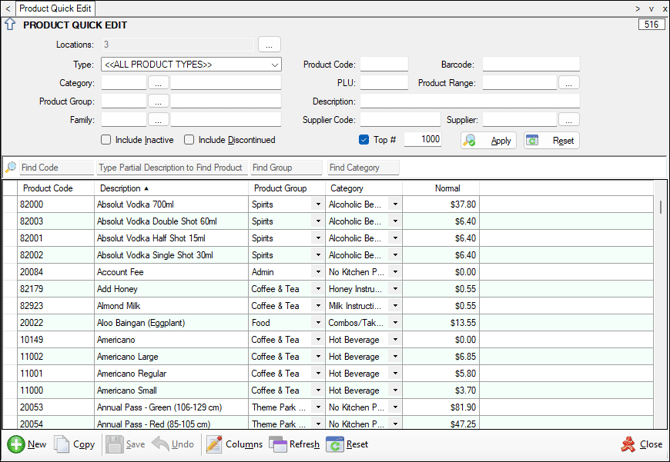670x462 pixels.
Task: Click the Save floppy disk icon
Action: click(x=115, y=444)
